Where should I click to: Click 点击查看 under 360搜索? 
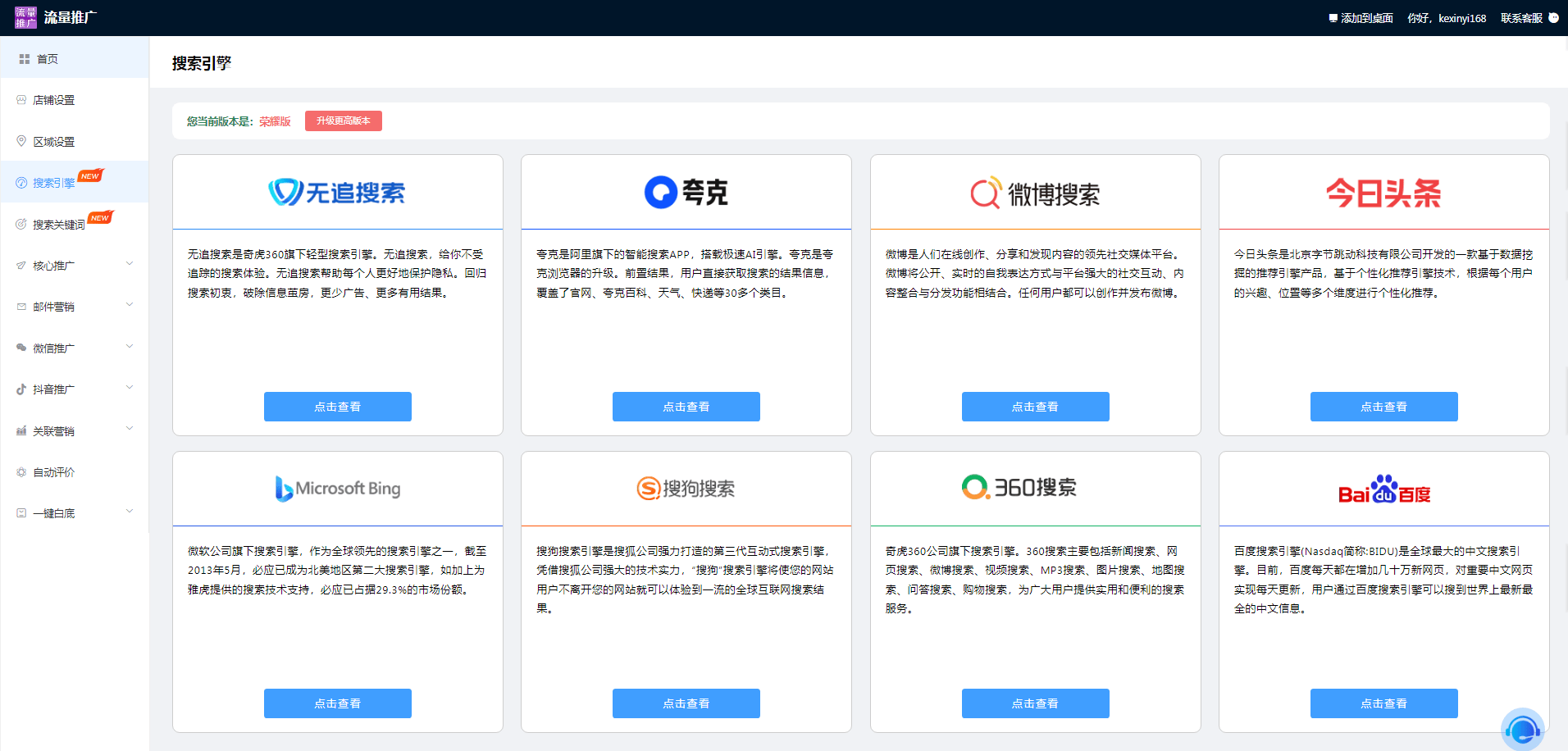point(1036,703)
